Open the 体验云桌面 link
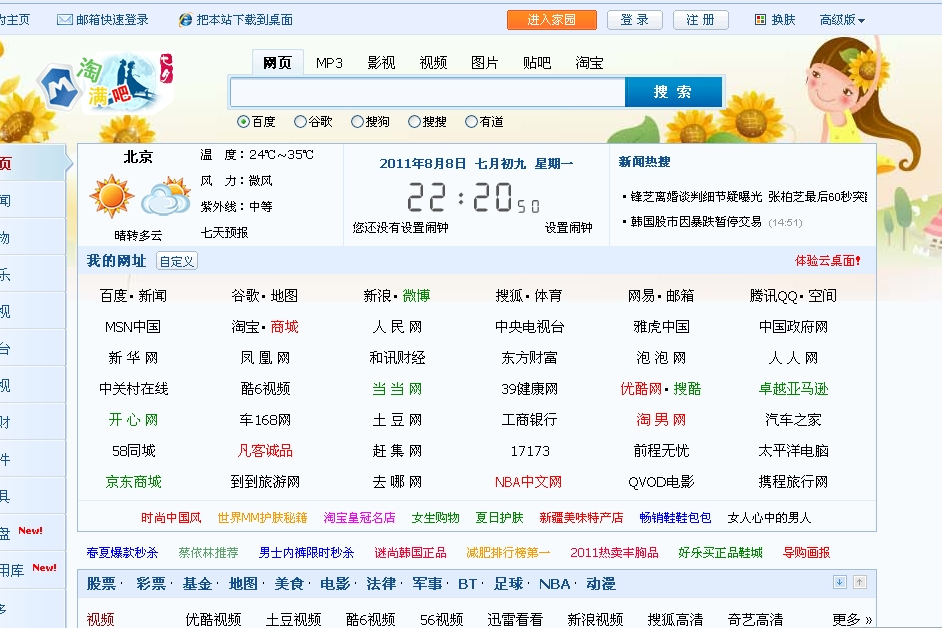Viewport: 942px width, 628px height. click(x=827, y=261)
